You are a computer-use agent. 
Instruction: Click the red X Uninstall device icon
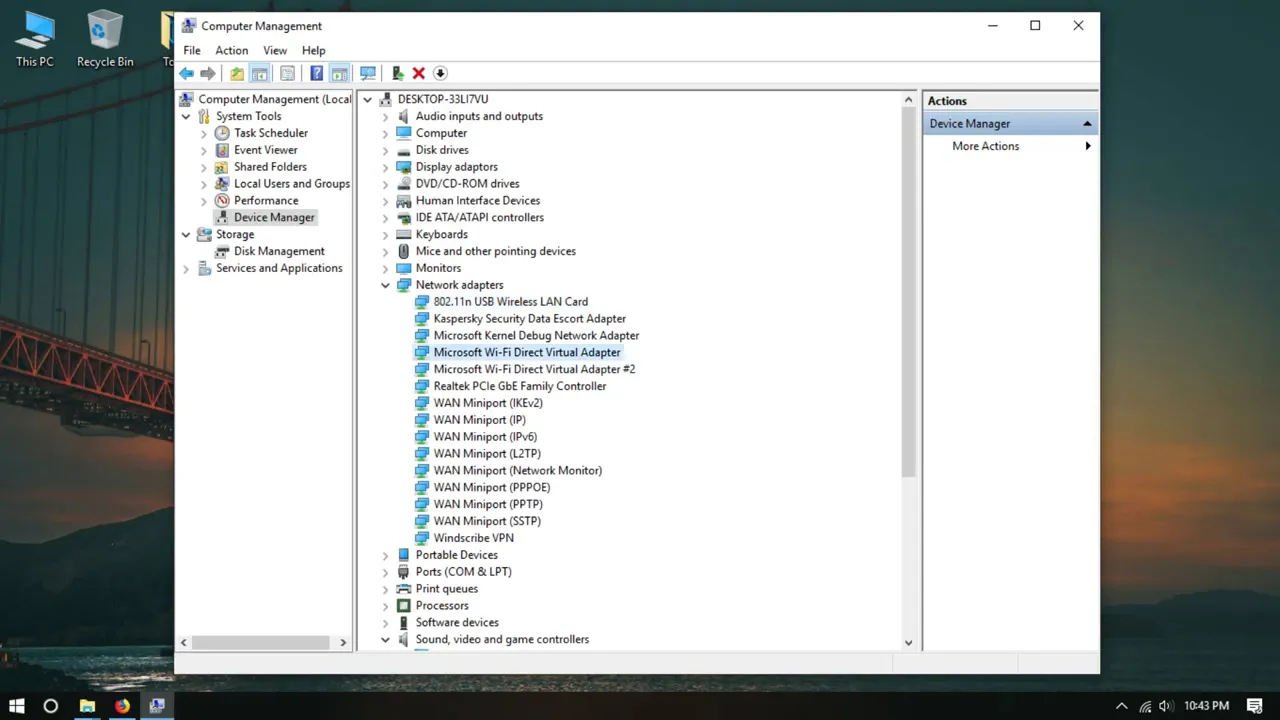tap(419, 73)
